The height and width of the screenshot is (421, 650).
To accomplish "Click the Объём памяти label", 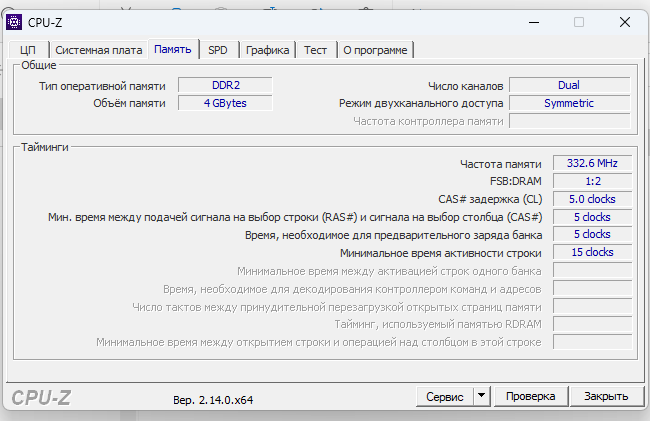I will [129, 103].
